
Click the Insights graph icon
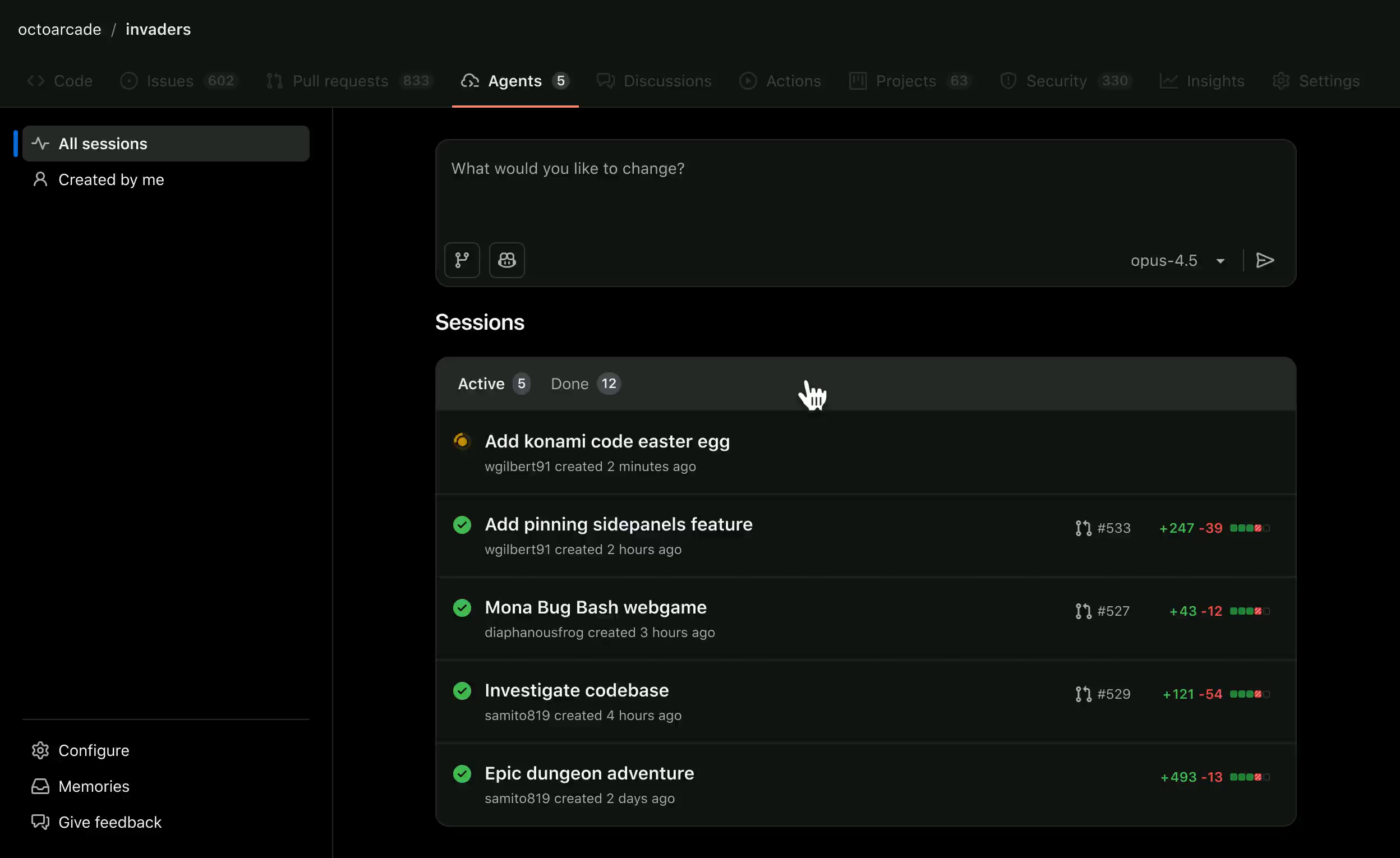click(1168, 81)
